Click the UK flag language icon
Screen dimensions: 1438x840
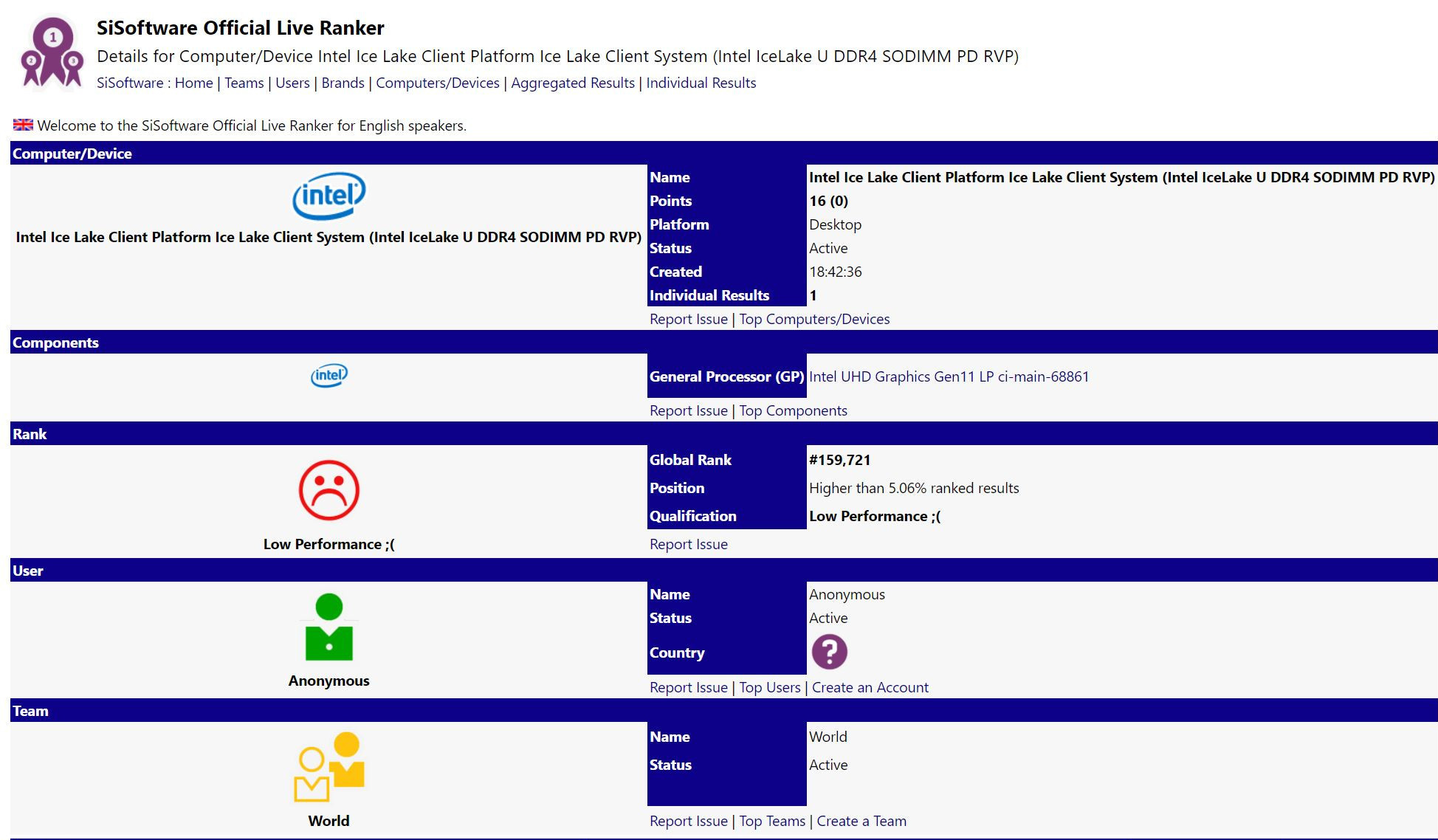pos(23,125)
